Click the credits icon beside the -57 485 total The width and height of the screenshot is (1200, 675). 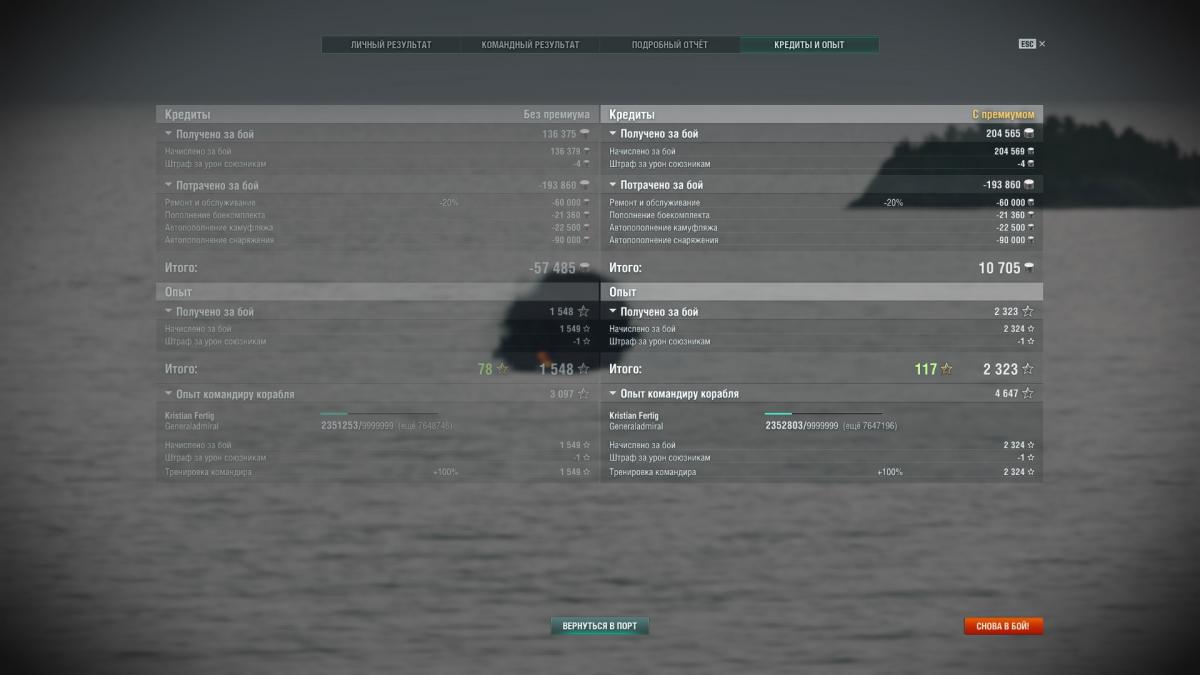point(584,268)
